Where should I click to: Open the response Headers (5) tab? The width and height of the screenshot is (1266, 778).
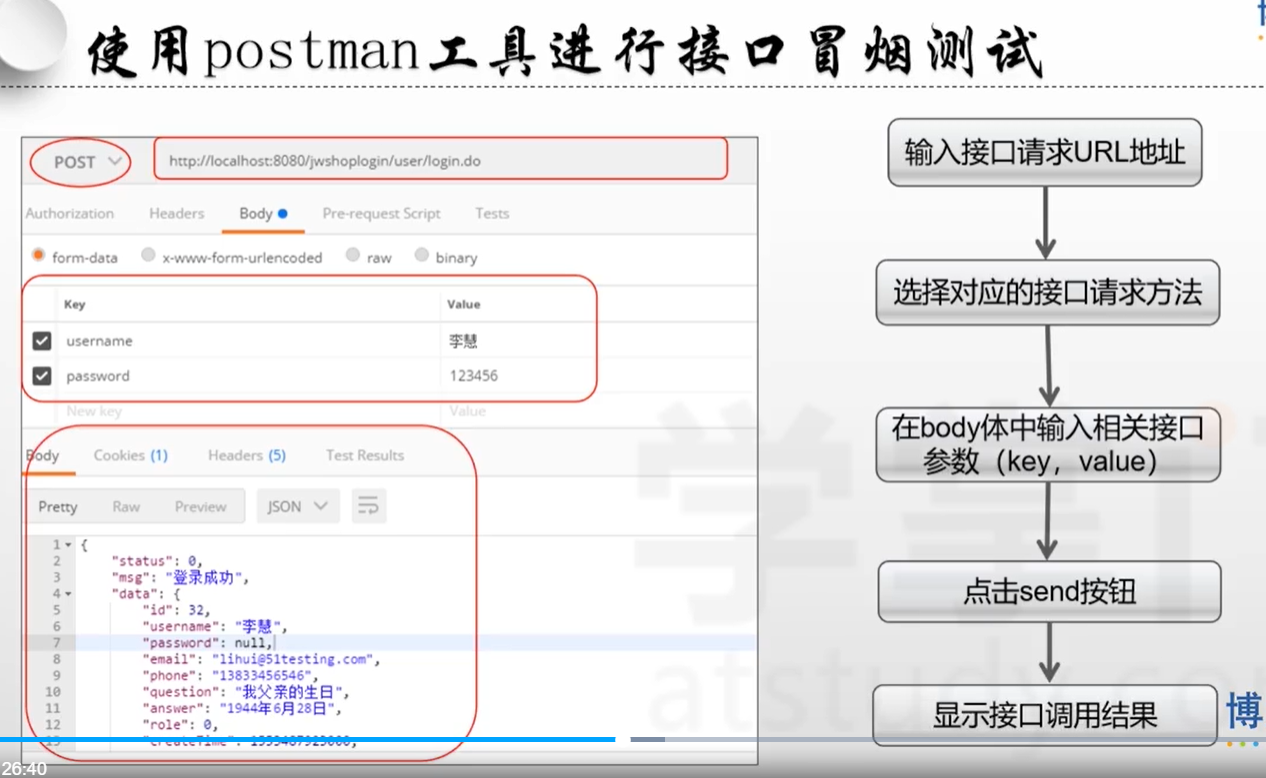247,455
